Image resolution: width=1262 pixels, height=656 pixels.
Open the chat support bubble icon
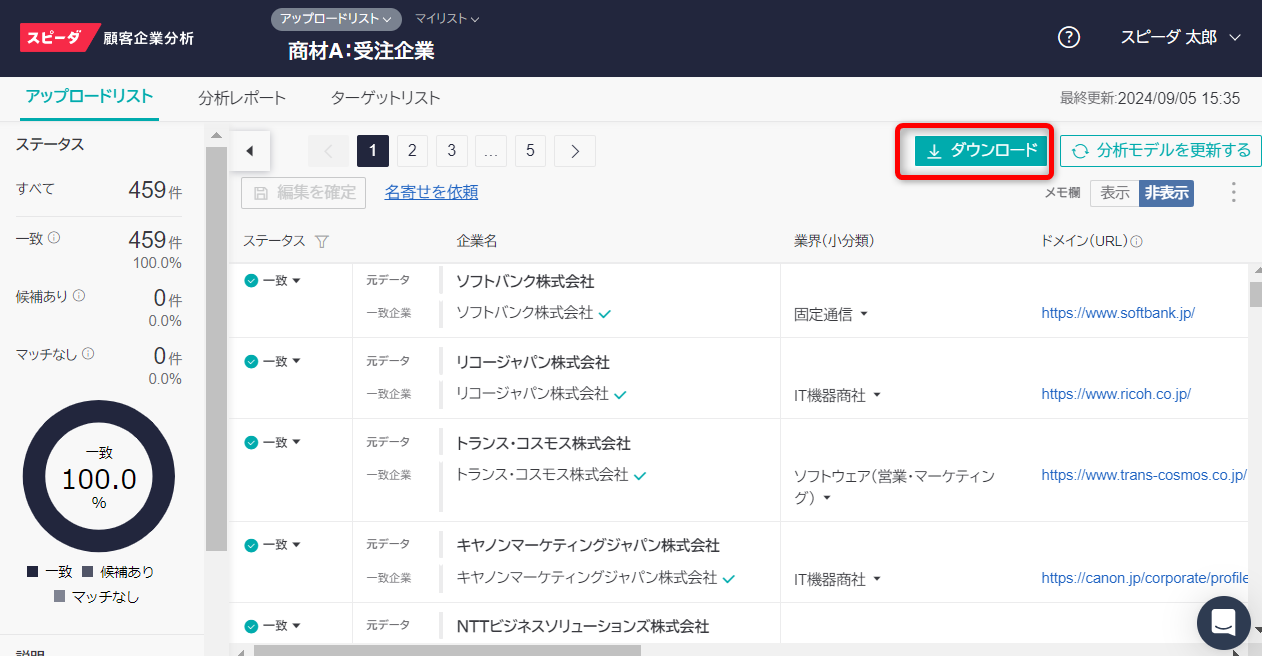click(x=1223, y=622)
